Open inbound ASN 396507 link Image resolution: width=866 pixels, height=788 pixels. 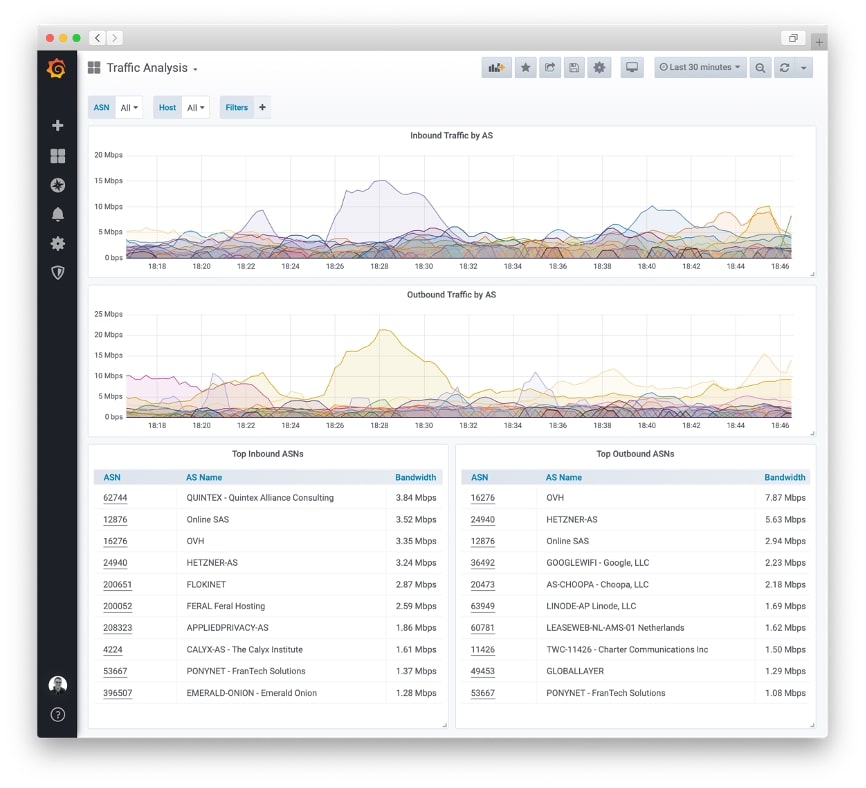coord(118,693)
